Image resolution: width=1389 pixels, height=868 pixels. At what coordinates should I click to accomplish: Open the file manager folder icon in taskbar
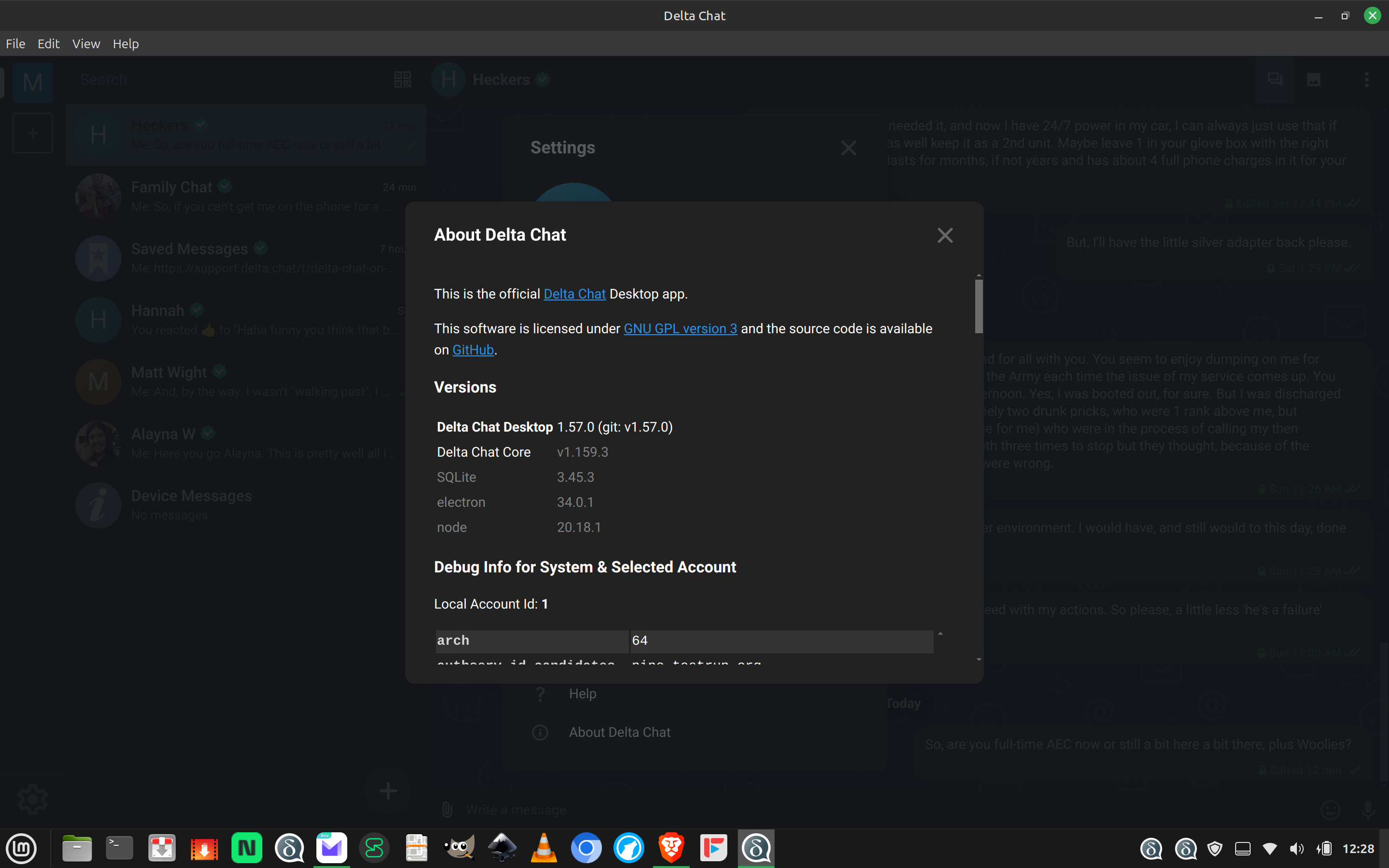pyautogui.click(x=77, y=848)
